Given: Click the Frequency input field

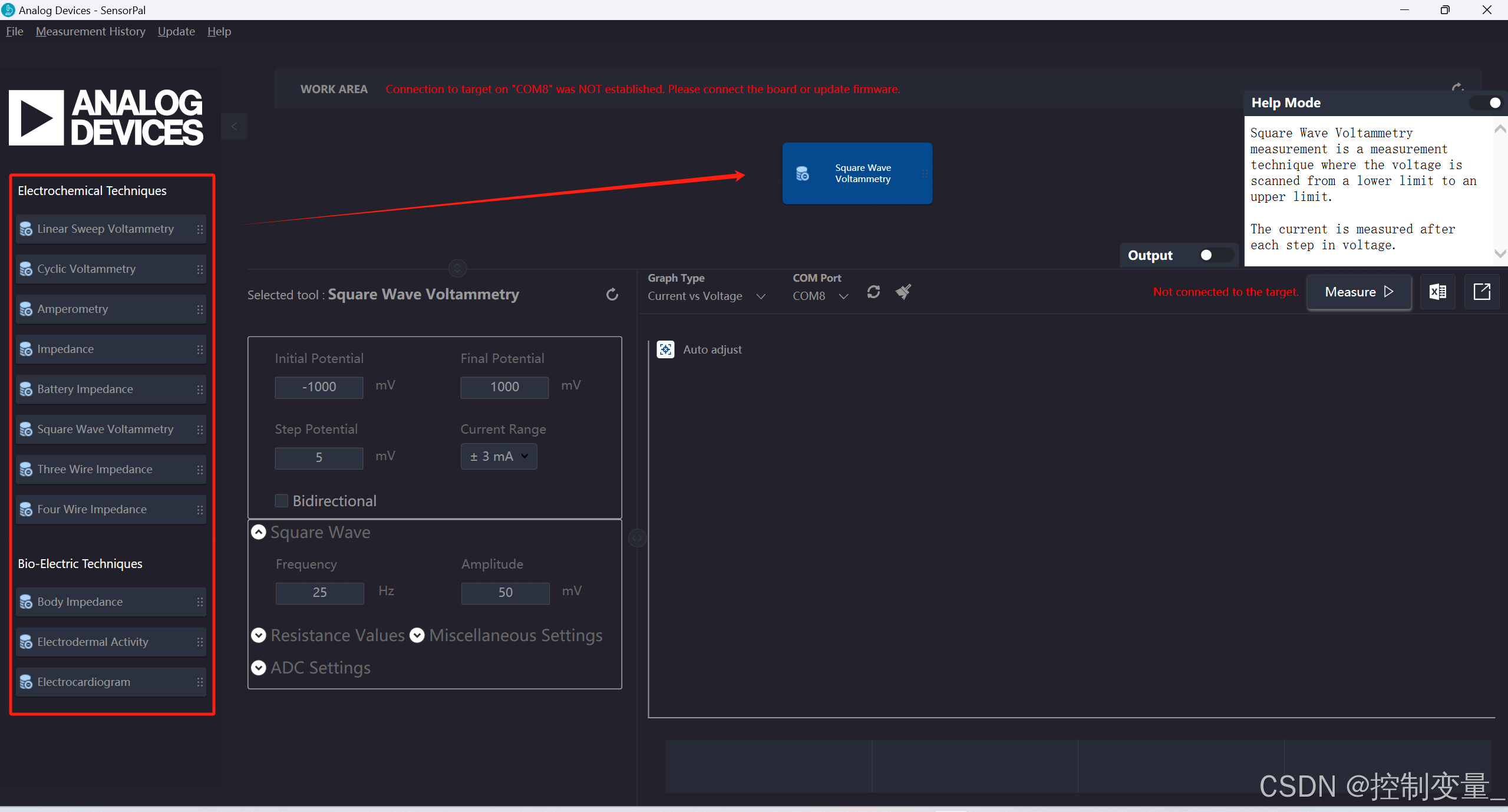Looking at the screenshot, I should [x=319, y=593].
